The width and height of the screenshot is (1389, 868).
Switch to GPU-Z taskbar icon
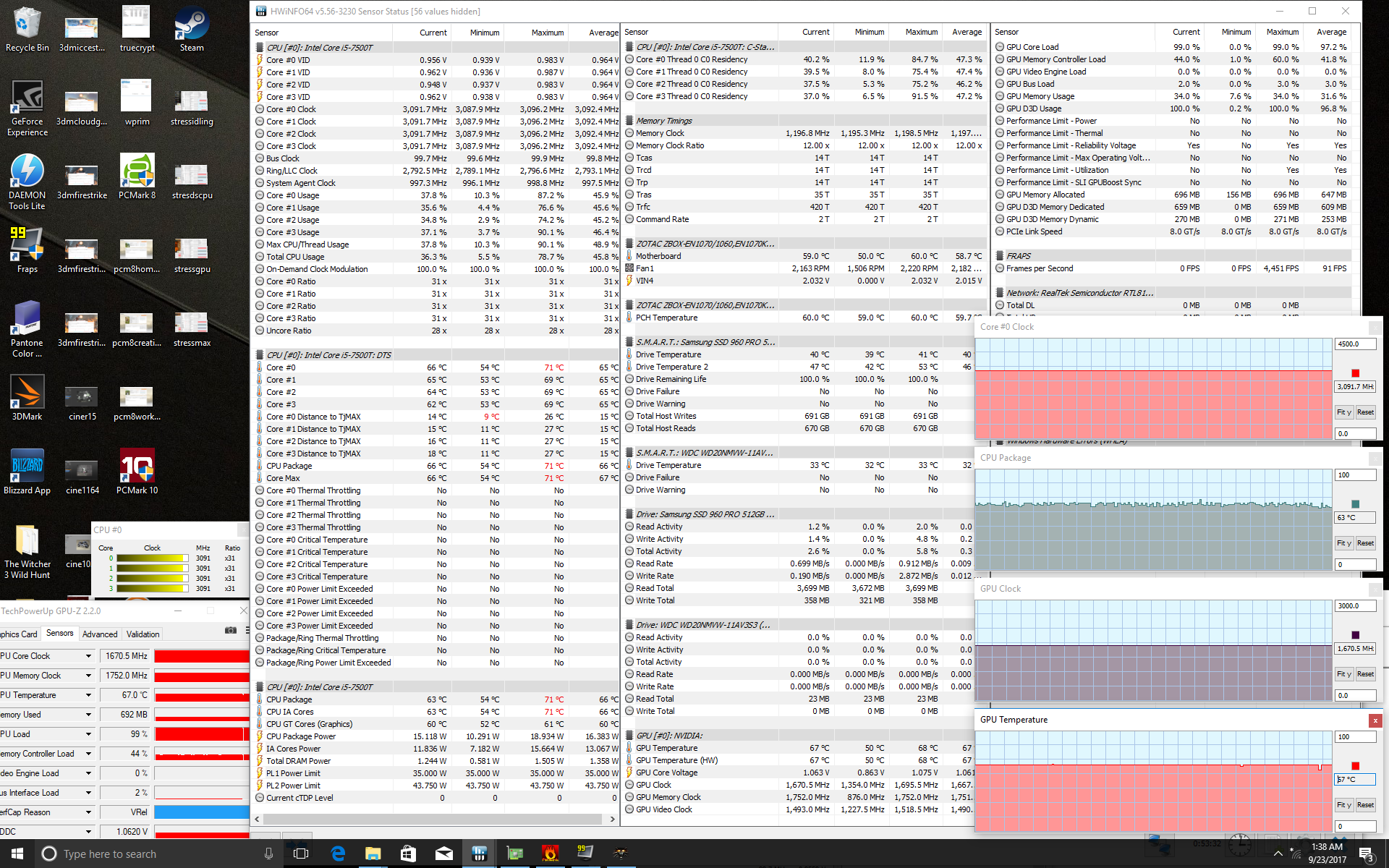click(x=514, y=854)
